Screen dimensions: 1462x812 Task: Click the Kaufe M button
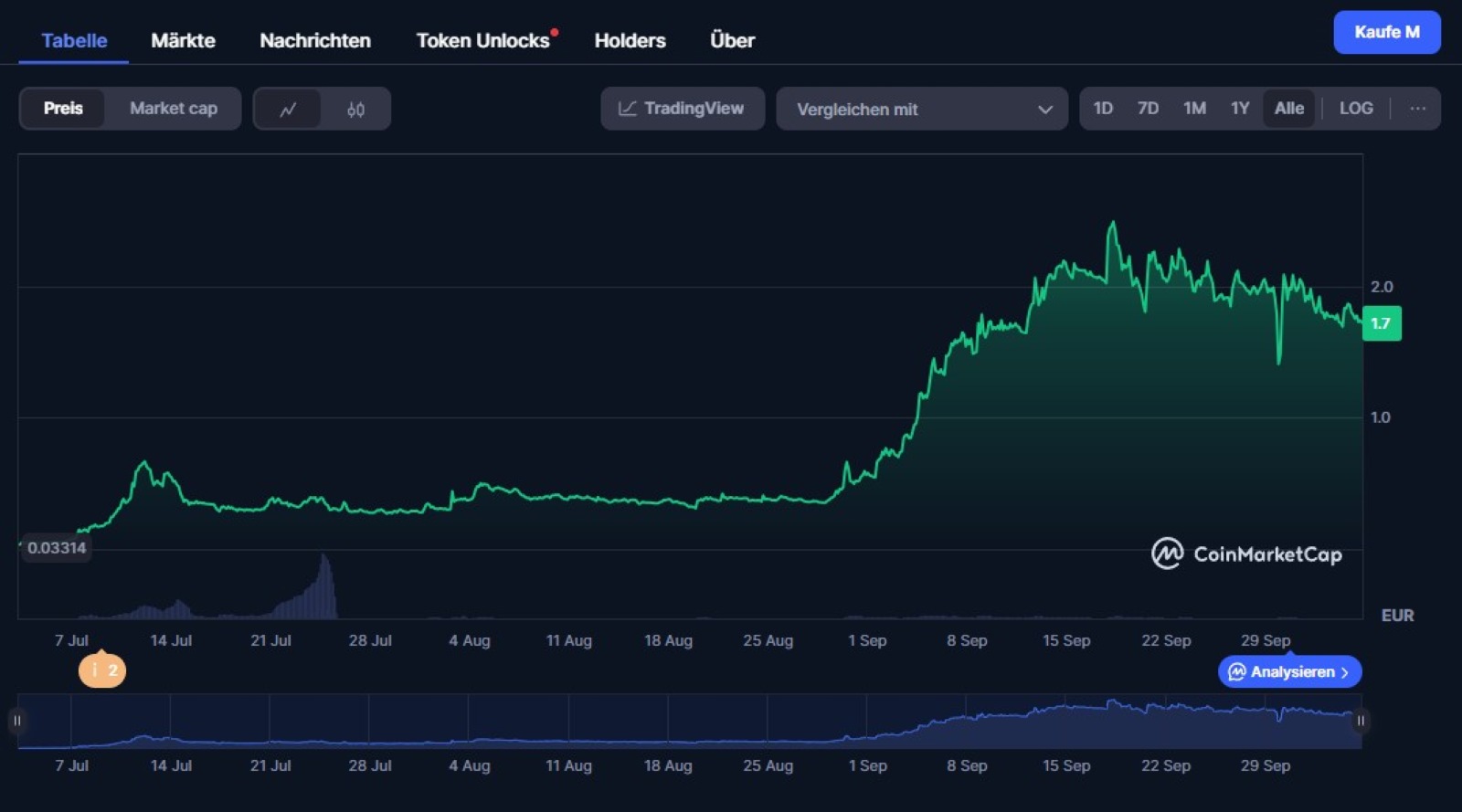(1386, 32)
